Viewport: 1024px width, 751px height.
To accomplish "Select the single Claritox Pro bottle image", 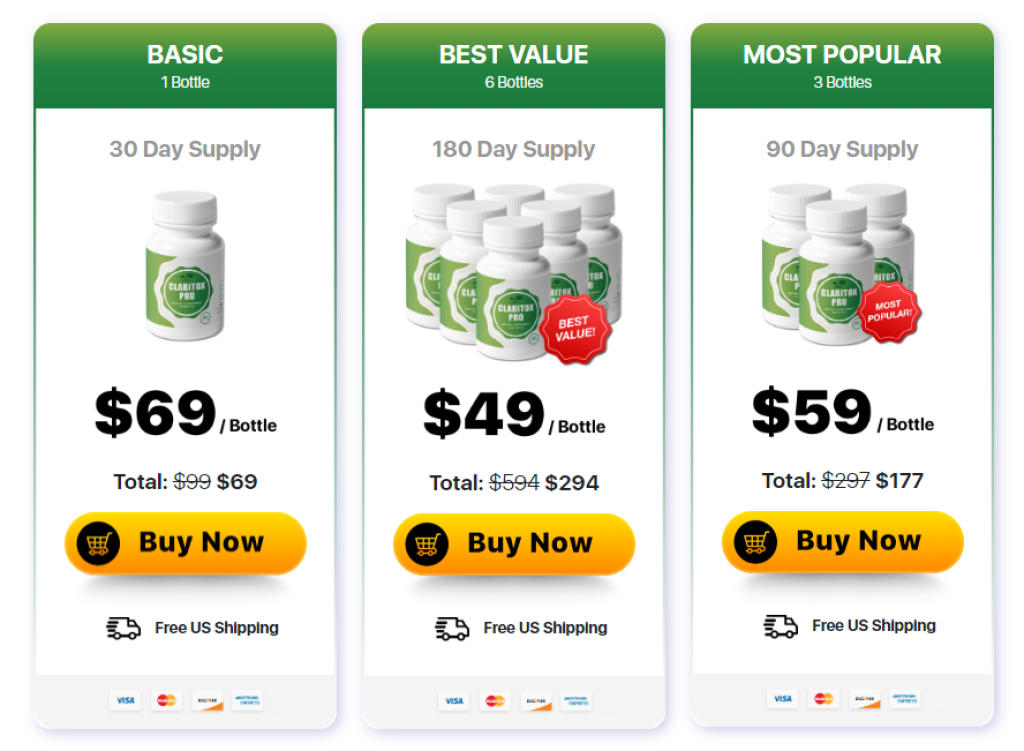I will [185, 264].
